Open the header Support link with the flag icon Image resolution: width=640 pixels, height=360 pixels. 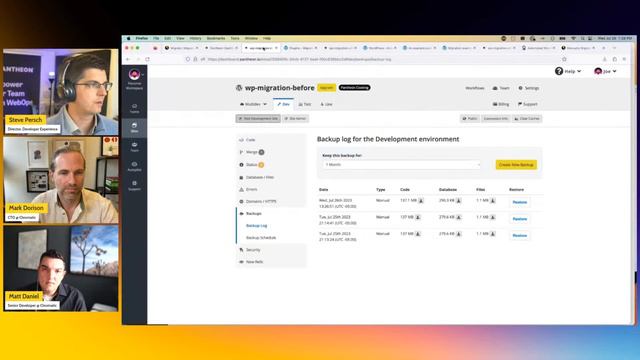[528, 104]
